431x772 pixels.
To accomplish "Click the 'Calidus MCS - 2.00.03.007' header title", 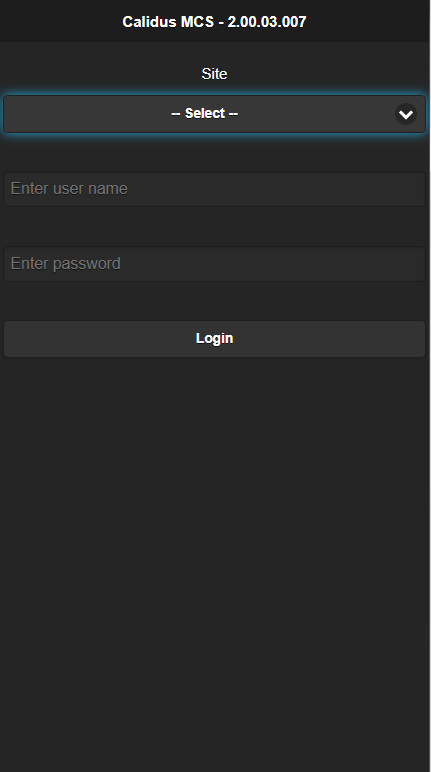I will click(x=214, y=22).
